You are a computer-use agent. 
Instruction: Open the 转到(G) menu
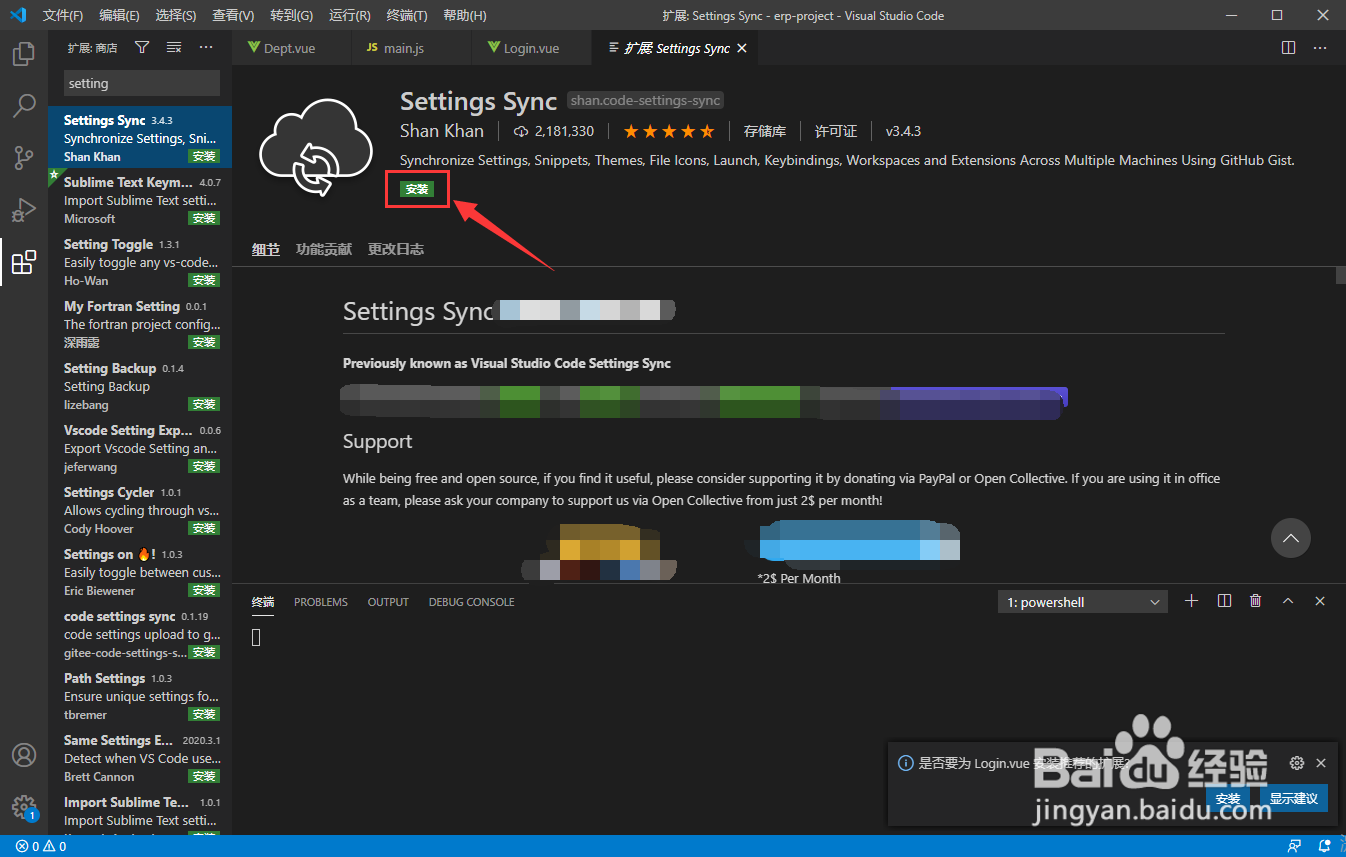291,15
